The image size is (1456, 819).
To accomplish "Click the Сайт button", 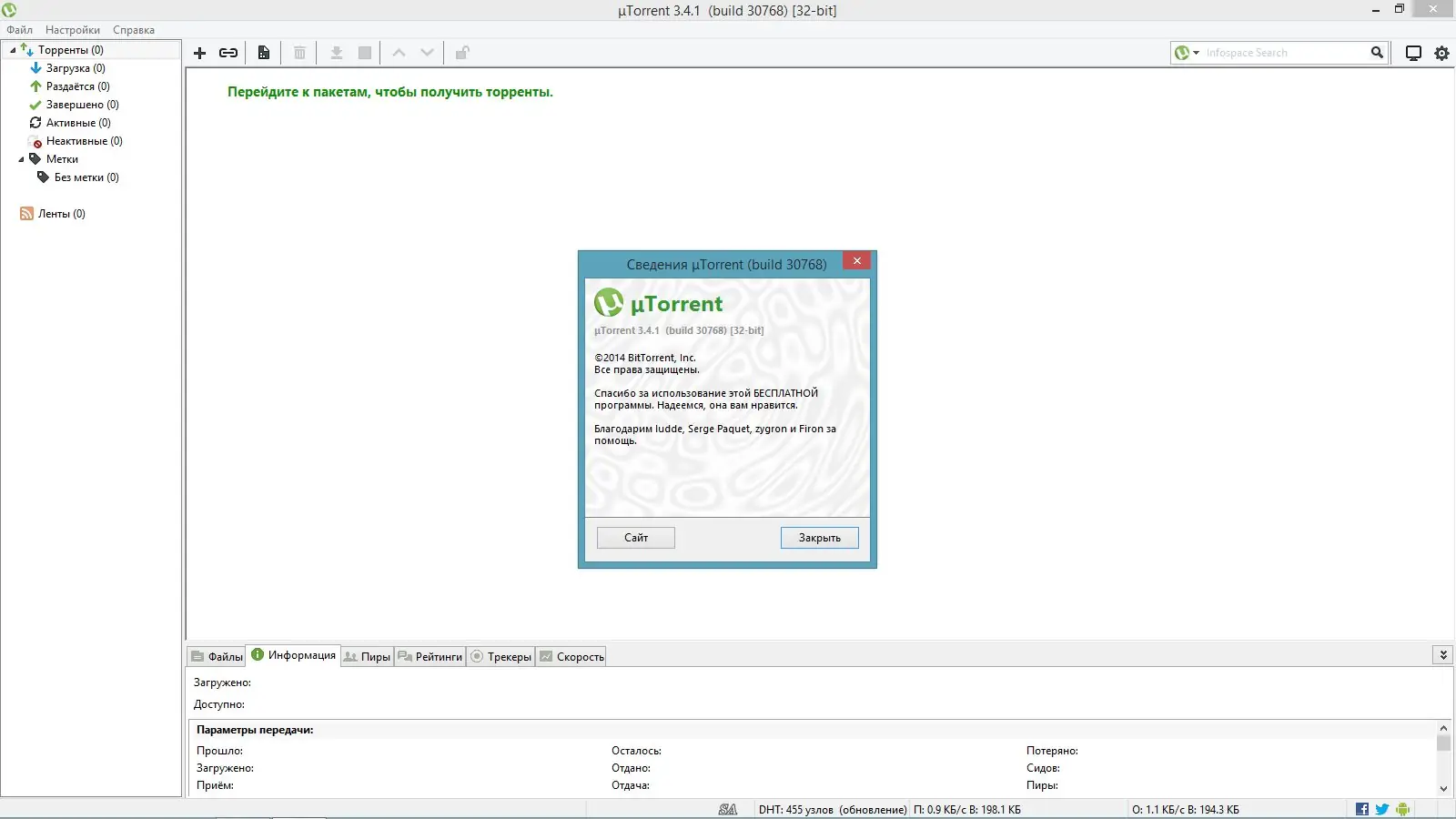I will point(636,538).
